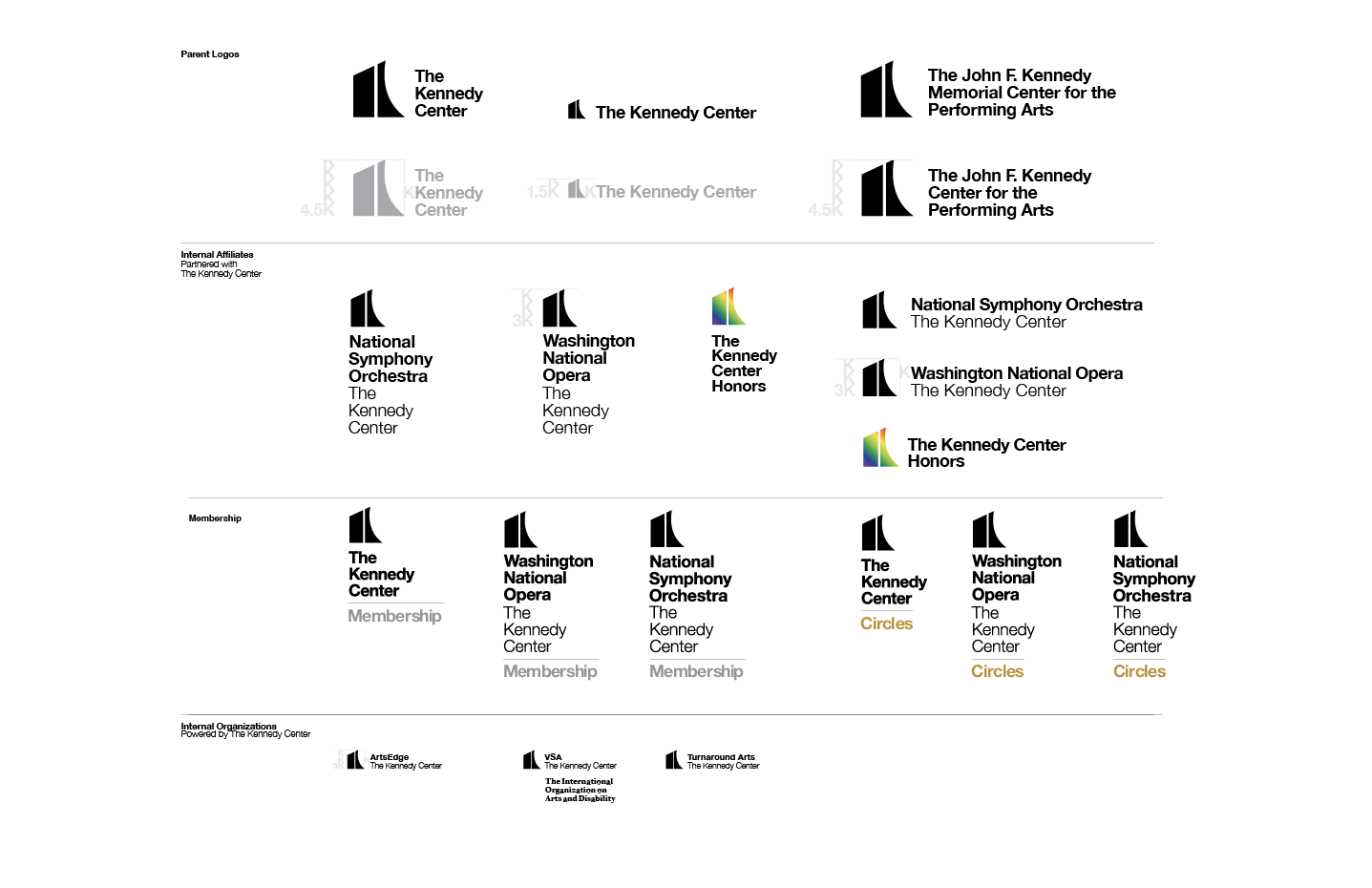Click gray 'Membership' label under National Symphony Orchestra
Image resolution: width=1372 pixels, height=888 pixels.
click(x=696, y=672)
